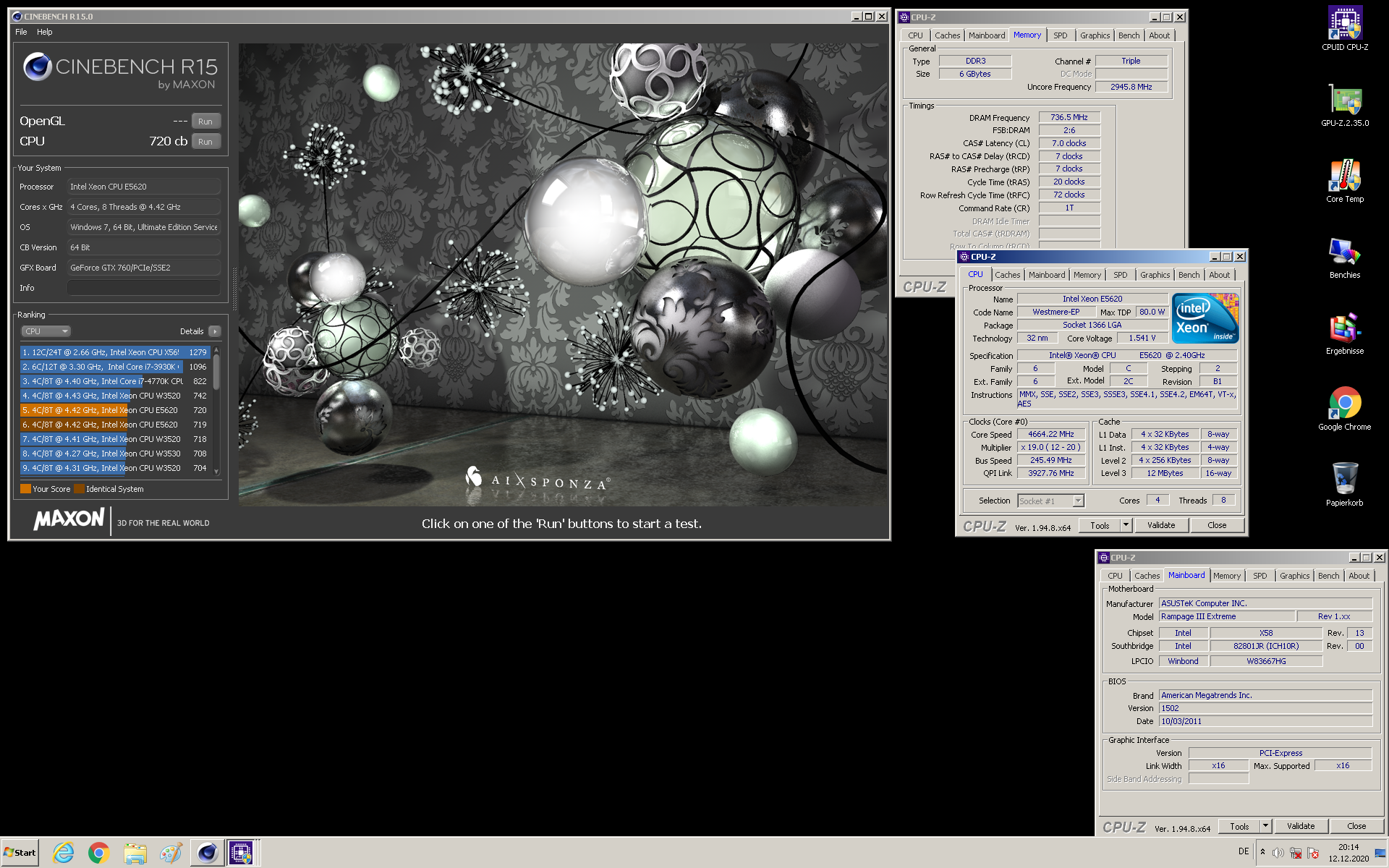Click the Start button
This screenshot has height=868, width=1389.
[x=20, y=853]
